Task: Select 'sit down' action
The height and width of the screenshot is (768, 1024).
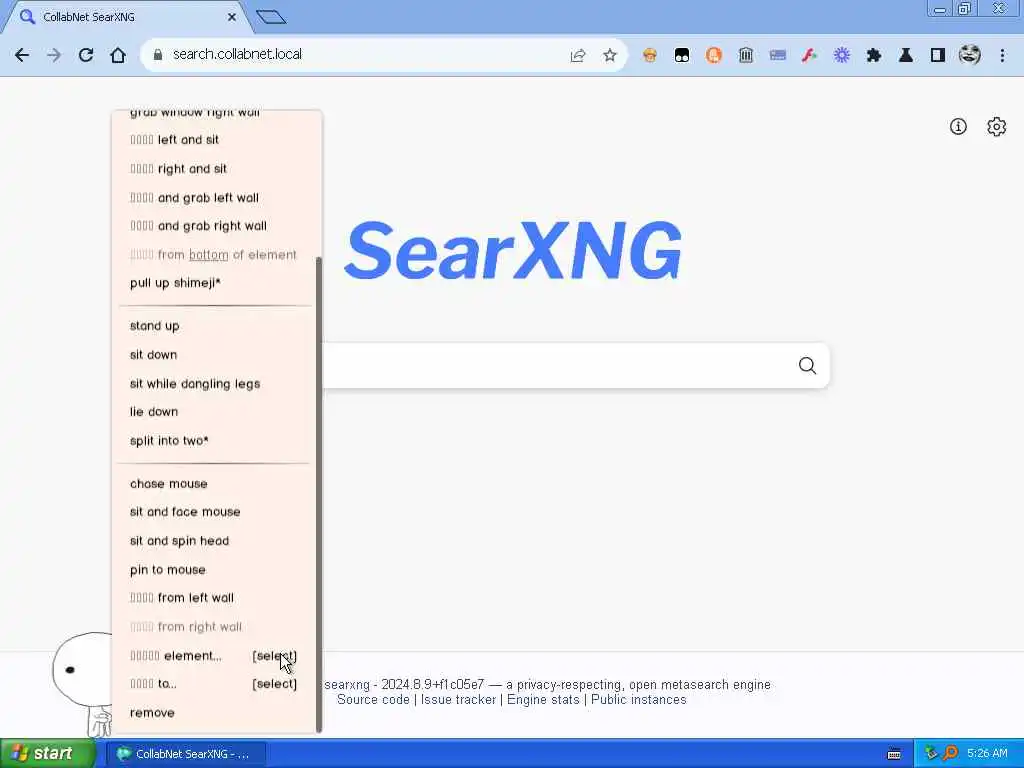Action: [153, 355]
